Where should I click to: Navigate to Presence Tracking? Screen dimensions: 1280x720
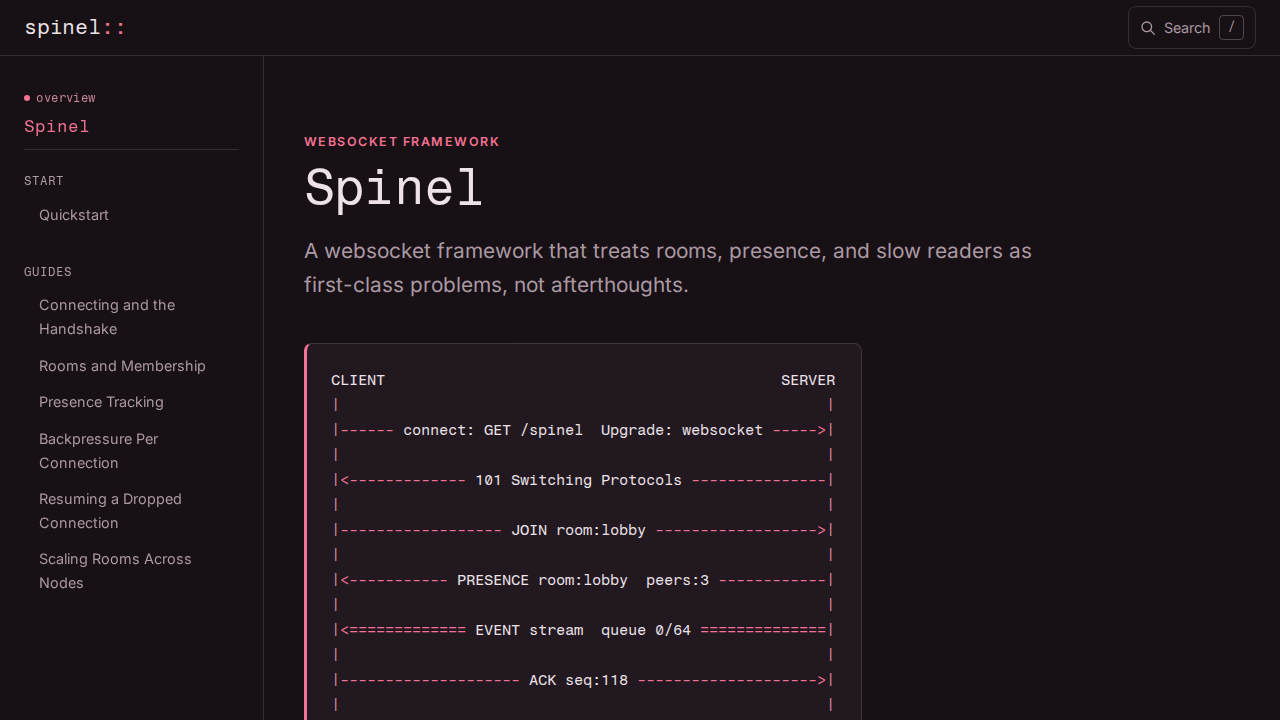tap(101, 402)
